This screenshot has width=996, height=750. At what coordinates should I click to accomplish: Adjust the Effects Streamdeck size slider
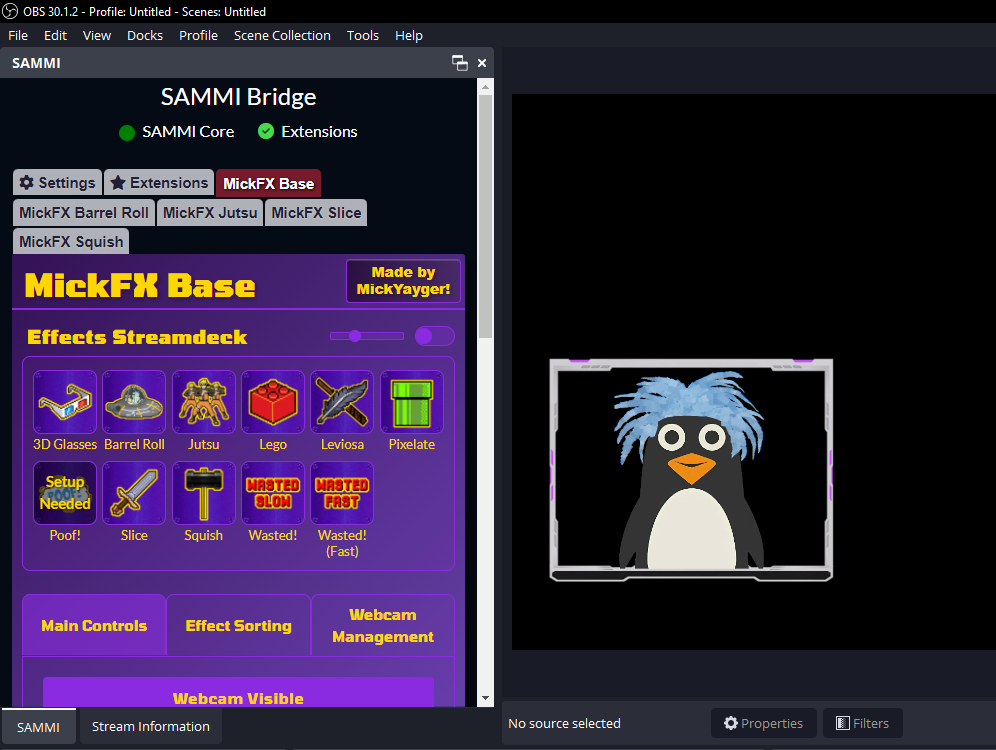pyautogui.click(x=367, y=336)
